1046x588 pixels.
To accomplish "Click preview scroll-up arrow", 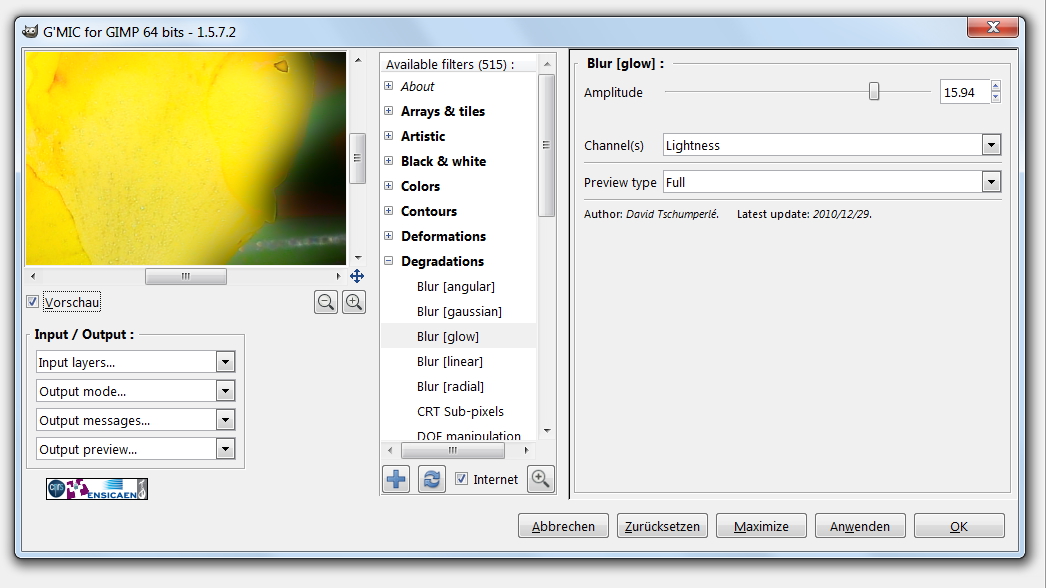I will [358, 60].
